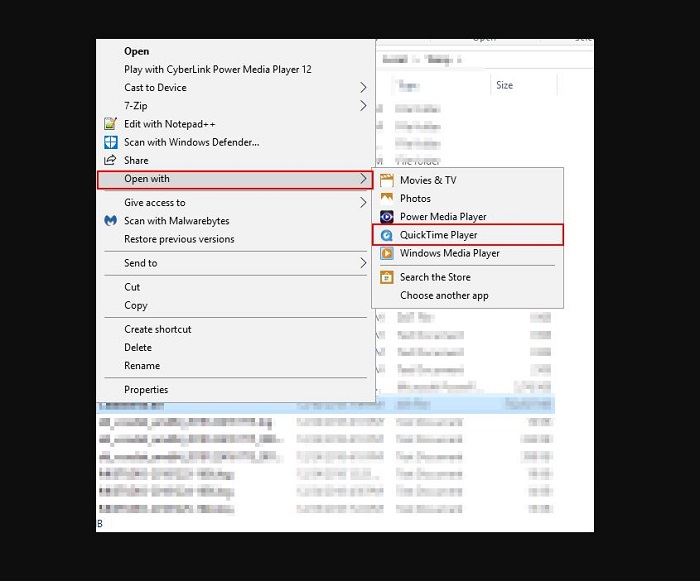The image size is (700, 581).
Task: Click the Photos app icon
Action: point(387,198)
